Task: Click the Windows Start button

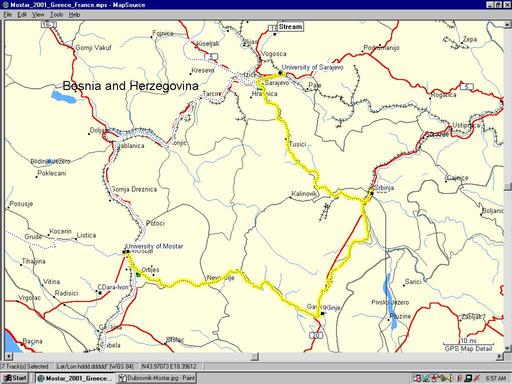Action: 15,378
